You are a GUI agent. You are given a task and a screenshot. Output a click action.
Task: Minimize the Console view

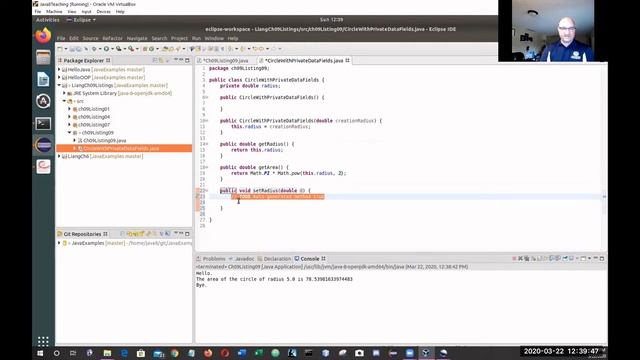pyautogui.click(x=596, y=258)
